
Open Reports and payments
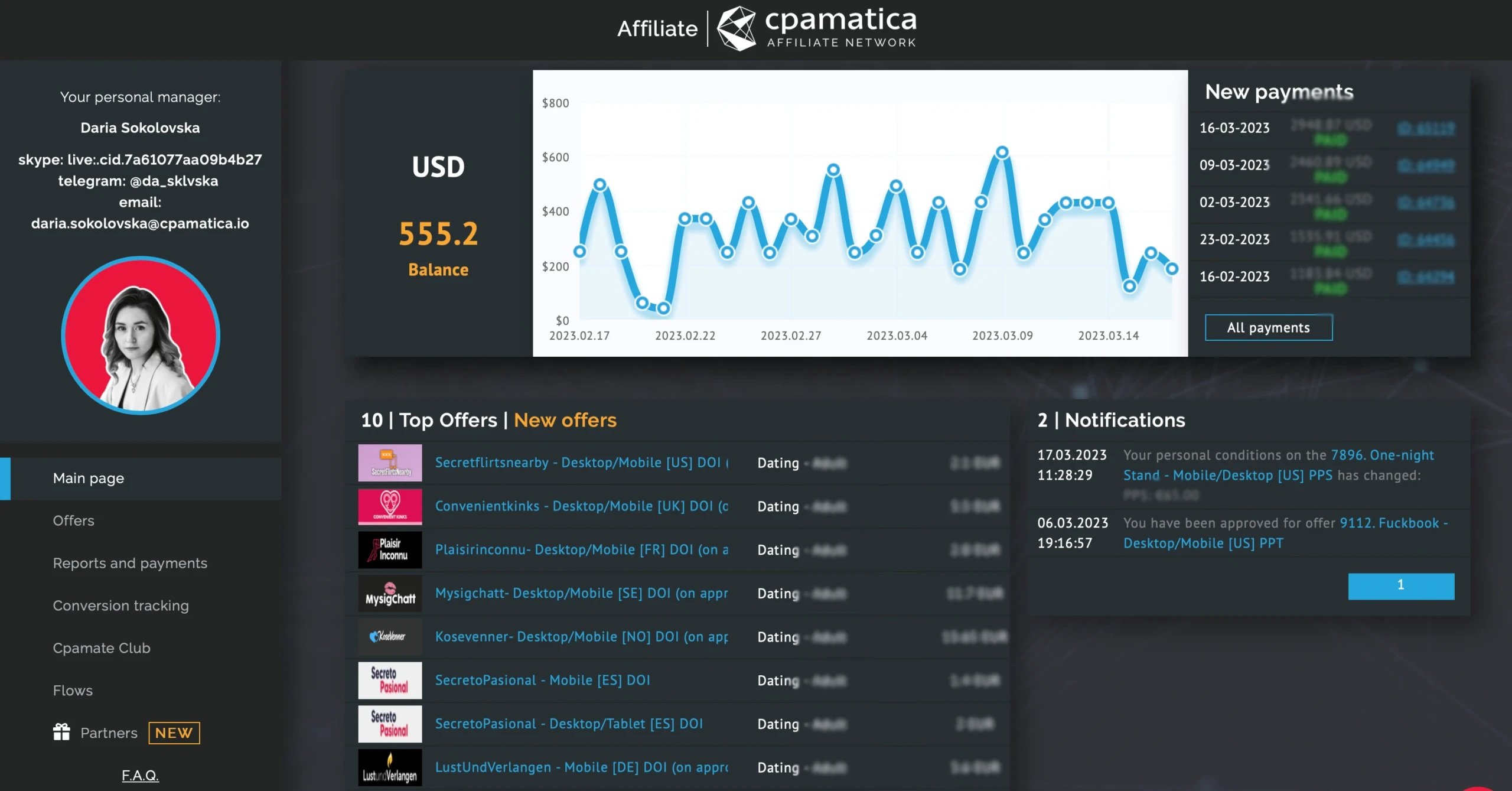click(x=130, y=563)
